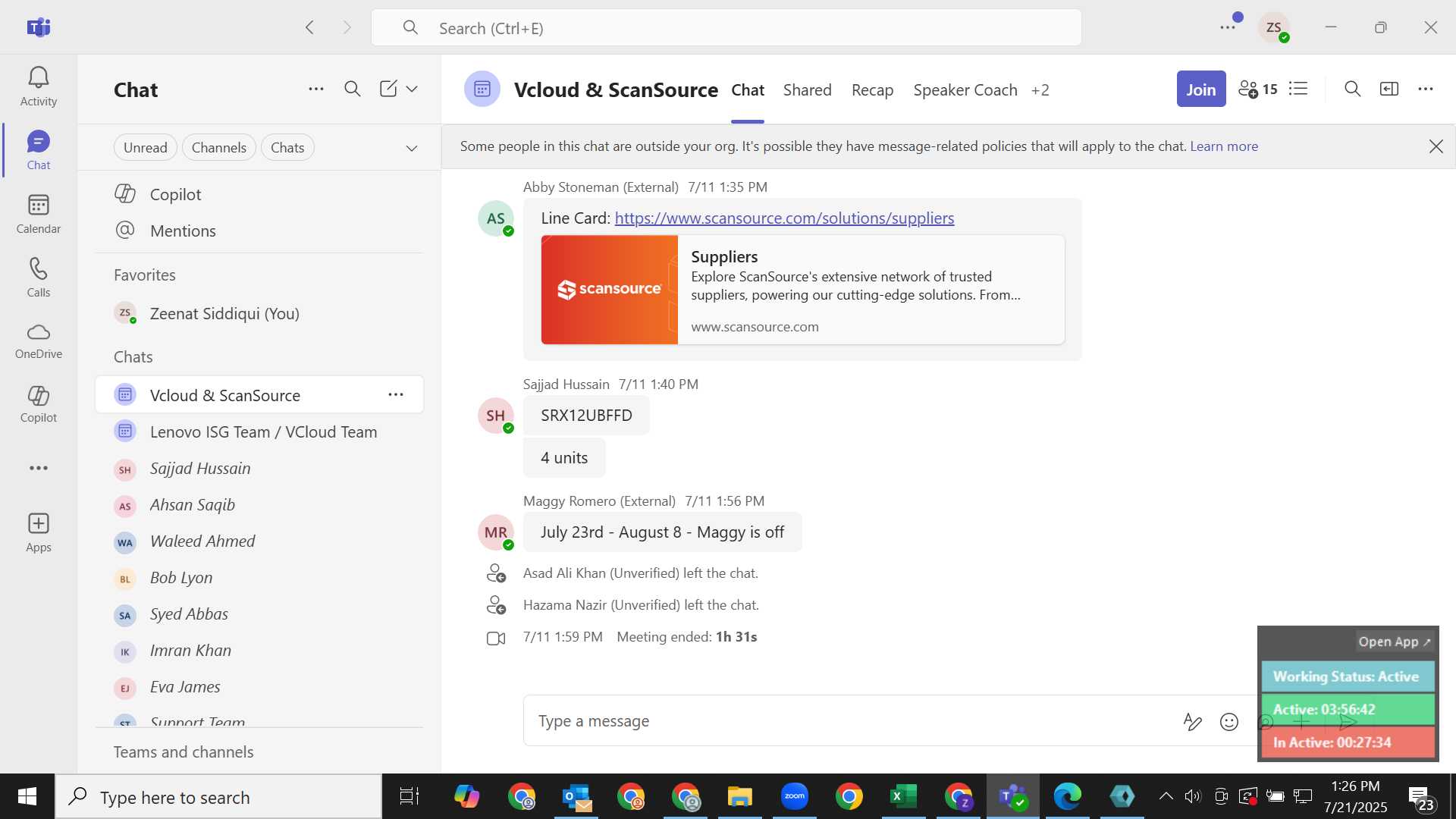Image resolution: width=1456 pixels, height=819 pixels.
Task: Dismiss the outside-org policy banner
Action: point(1436,146)
